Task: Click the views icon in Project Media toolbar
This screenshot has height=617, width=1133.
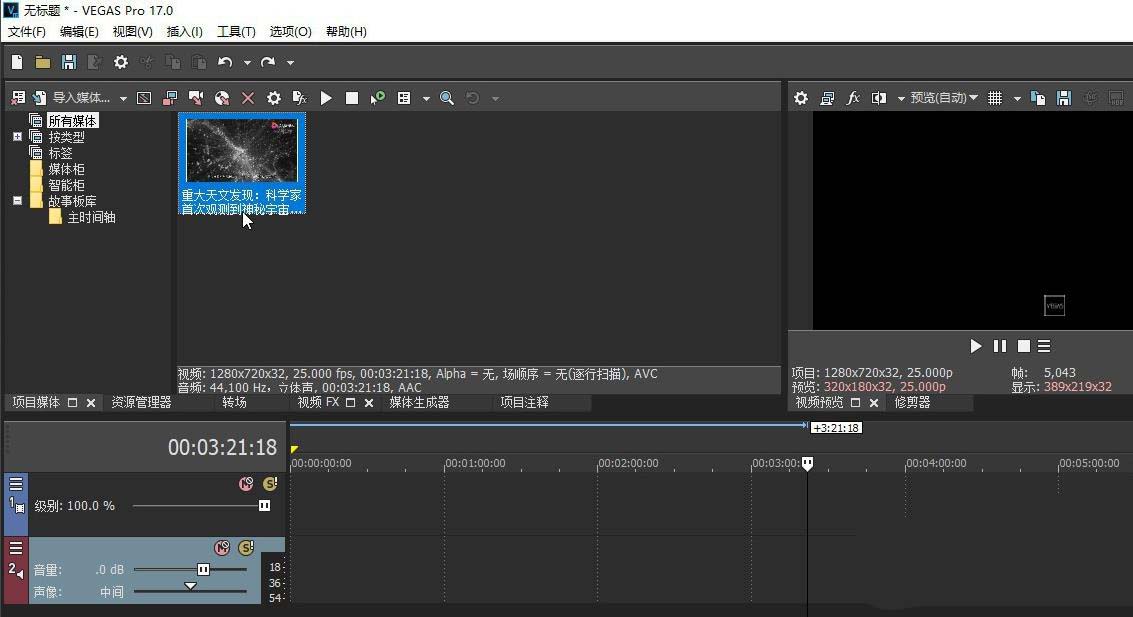Action: click(x=404, y=98)
